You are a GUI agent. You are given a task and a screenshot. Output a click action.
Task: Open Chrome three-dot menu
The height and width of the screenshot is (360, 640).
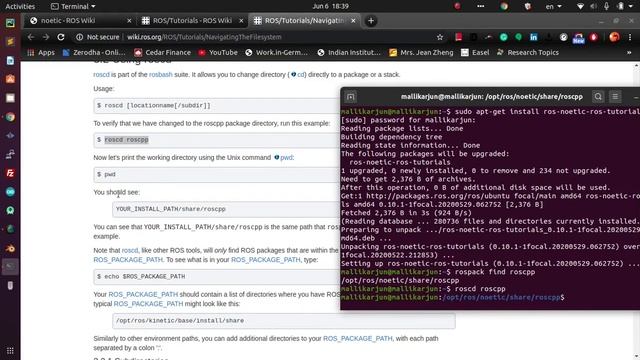[x=630, y=37]
